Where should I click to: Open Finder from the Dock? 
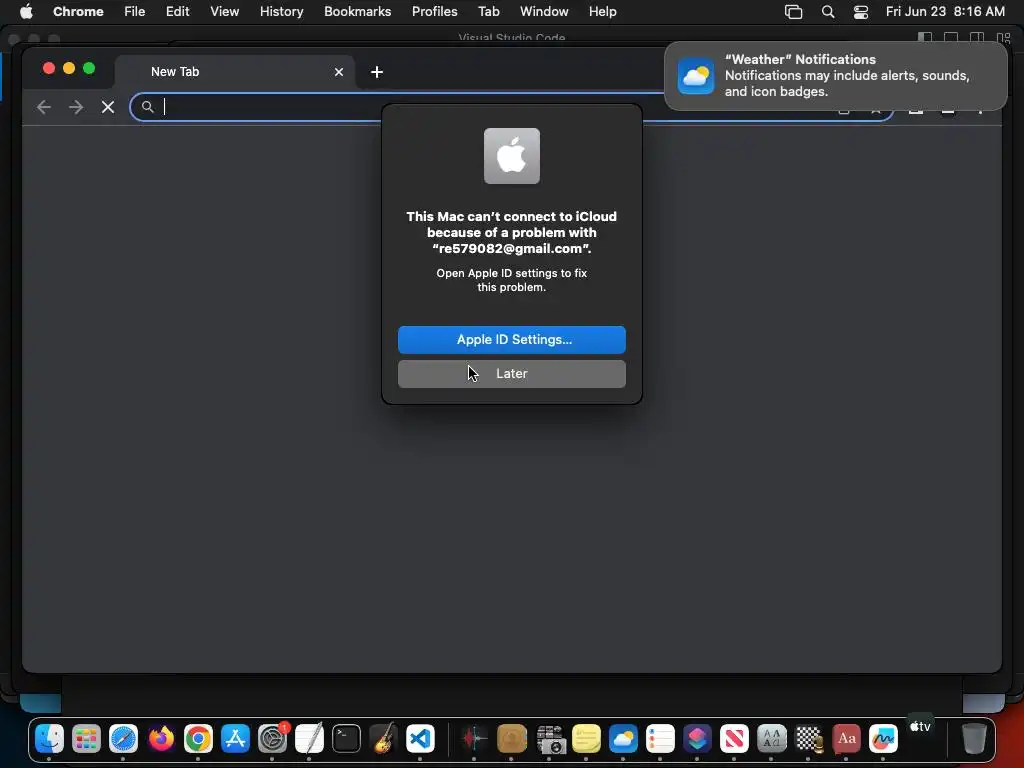(49, 739)
